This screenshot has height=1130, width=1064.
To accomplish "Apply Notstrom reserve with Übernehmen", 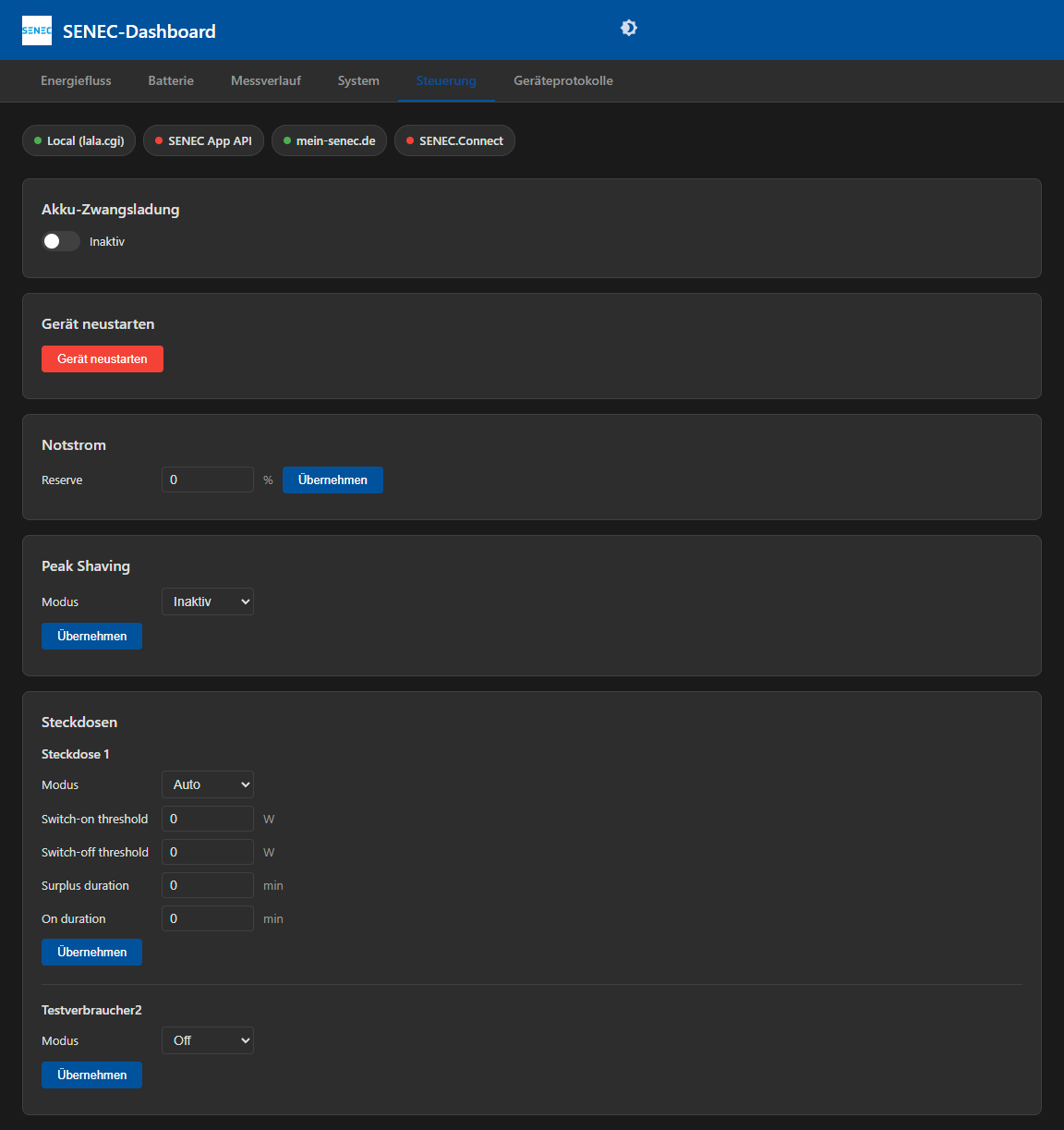I will pyautogui.click(x=332, y=480).
